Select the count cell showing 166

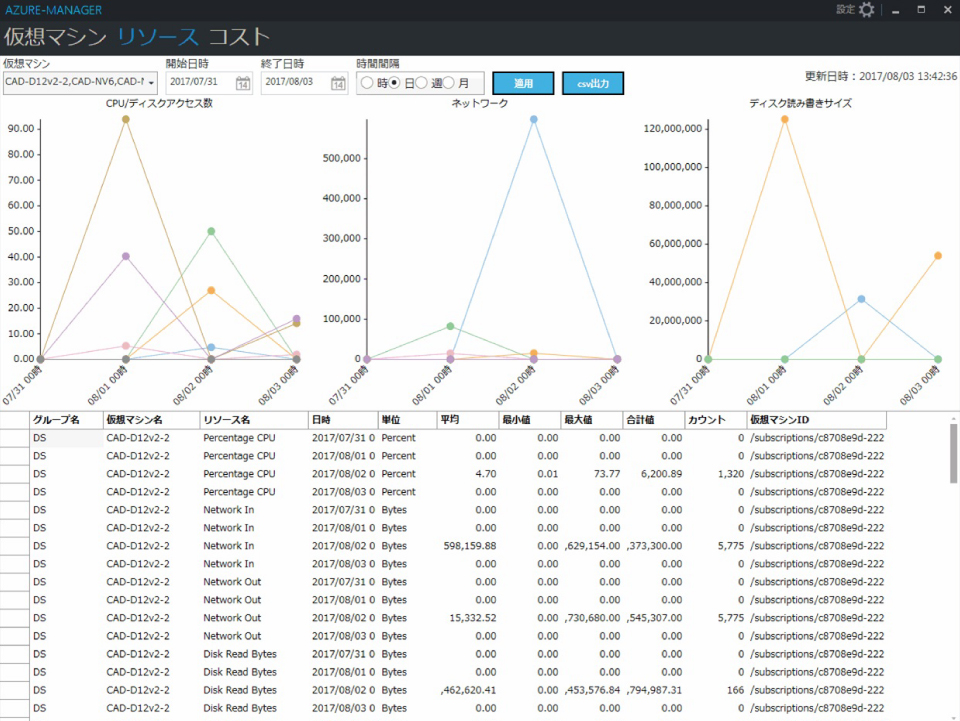[x=716, y=690]
